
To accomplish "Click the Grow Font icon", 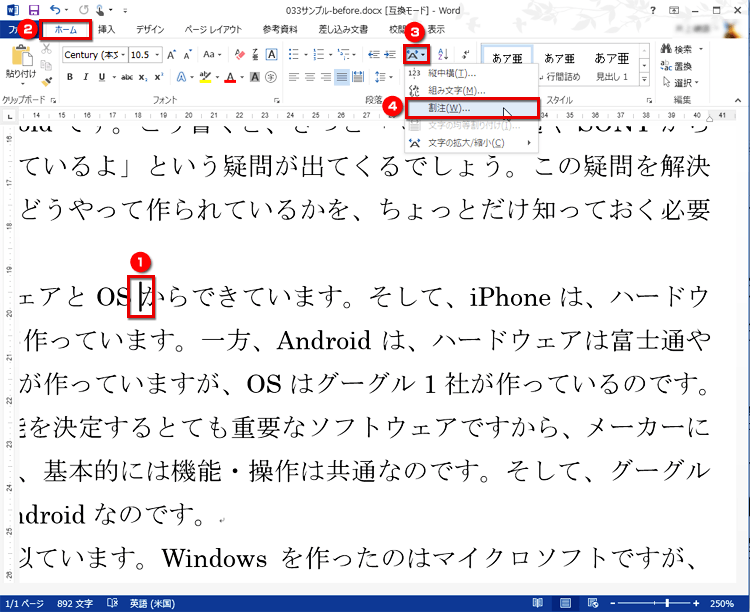I will coord(171,55).
